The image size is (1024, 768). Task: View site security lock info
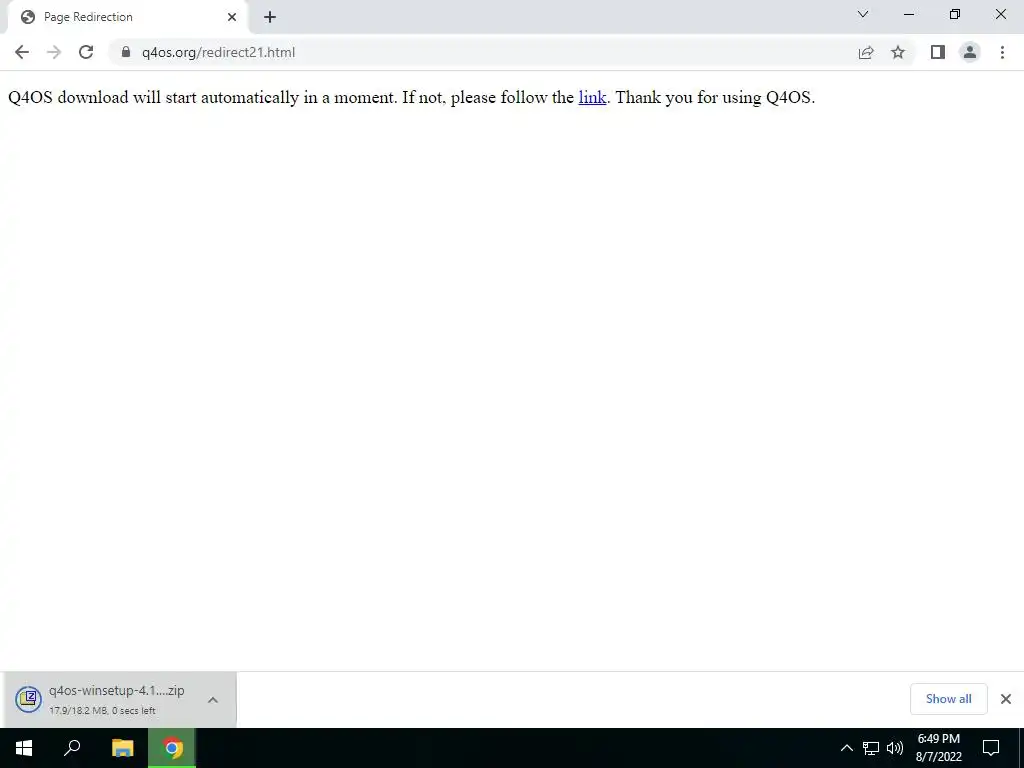click(x=126, y=52)
